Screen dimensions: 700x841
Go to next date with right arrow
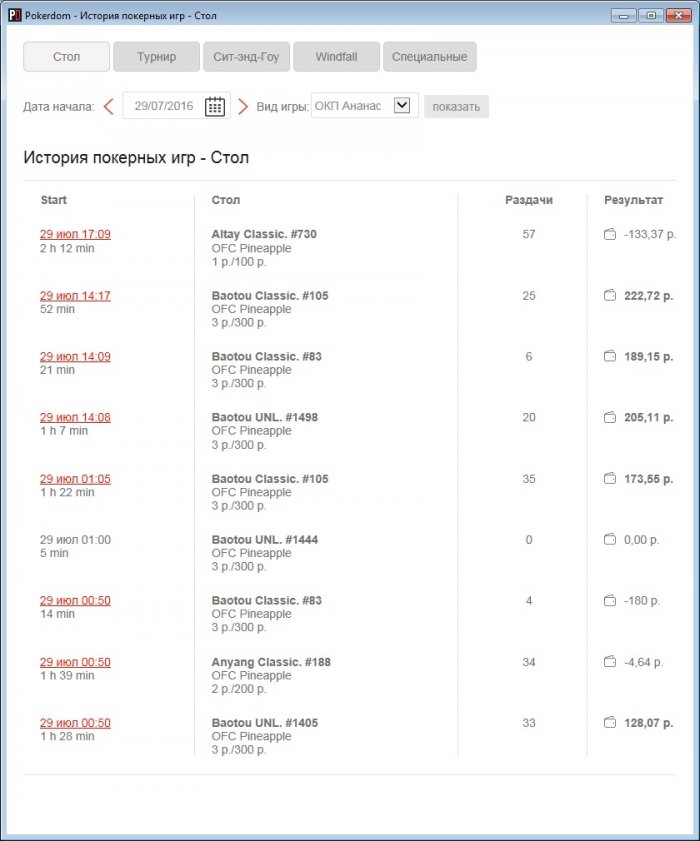point(242,107)
